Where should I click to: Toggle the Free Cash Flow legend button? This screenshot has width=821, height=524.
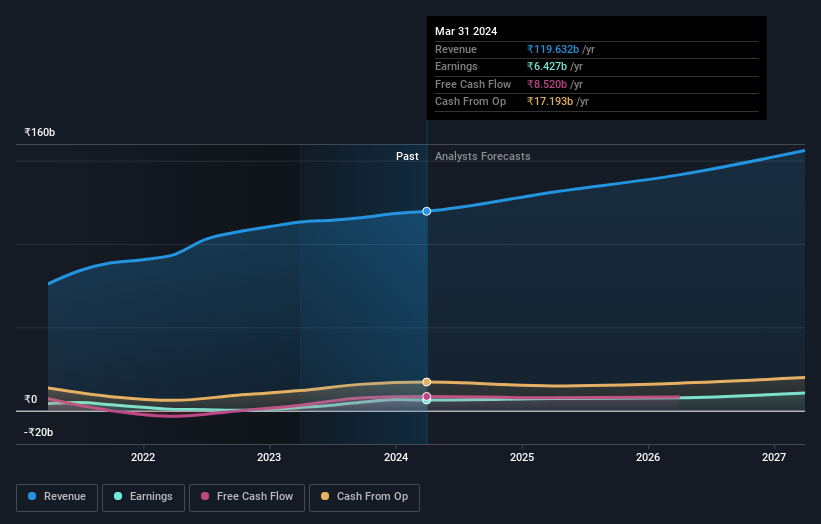click(x=247, y=497)
